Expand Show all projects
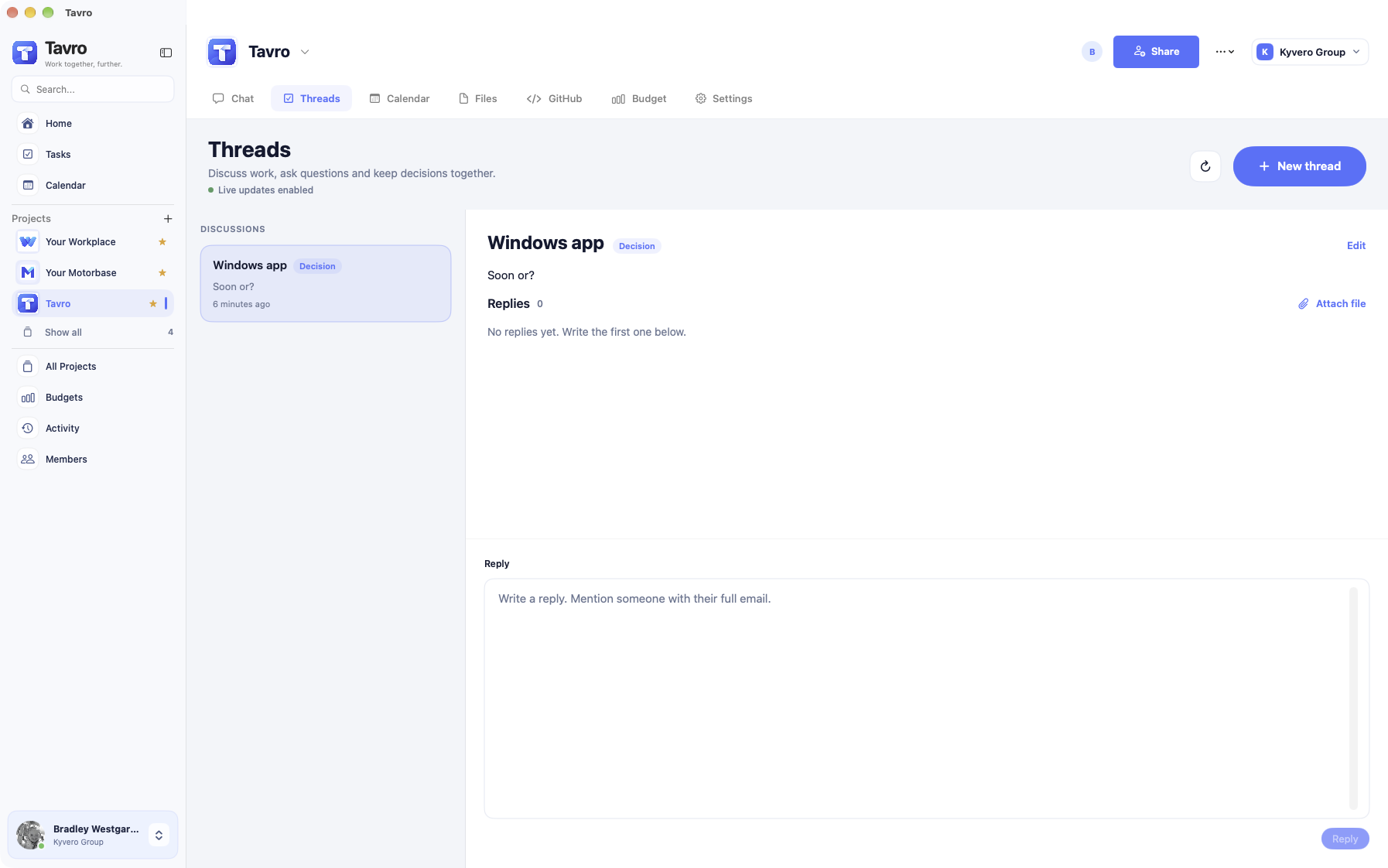 coord(93,333)
